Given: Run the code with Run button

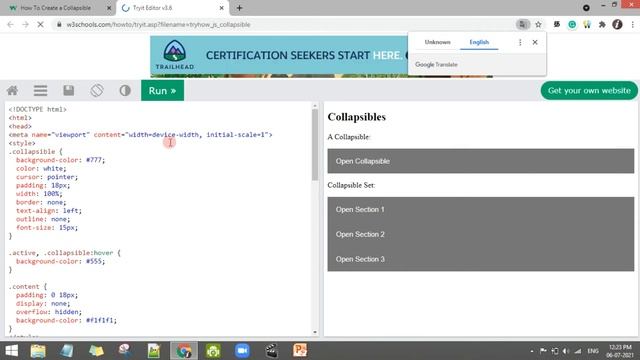Looking at the screenshot, I should (x=162, y=90).
